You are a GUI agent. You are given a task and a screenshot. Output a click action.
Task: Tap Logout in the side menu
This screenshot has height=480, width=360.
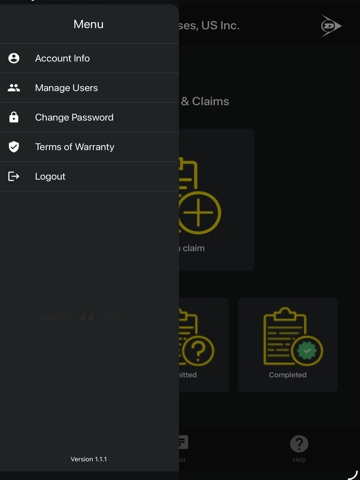click(x=89, y=176)
